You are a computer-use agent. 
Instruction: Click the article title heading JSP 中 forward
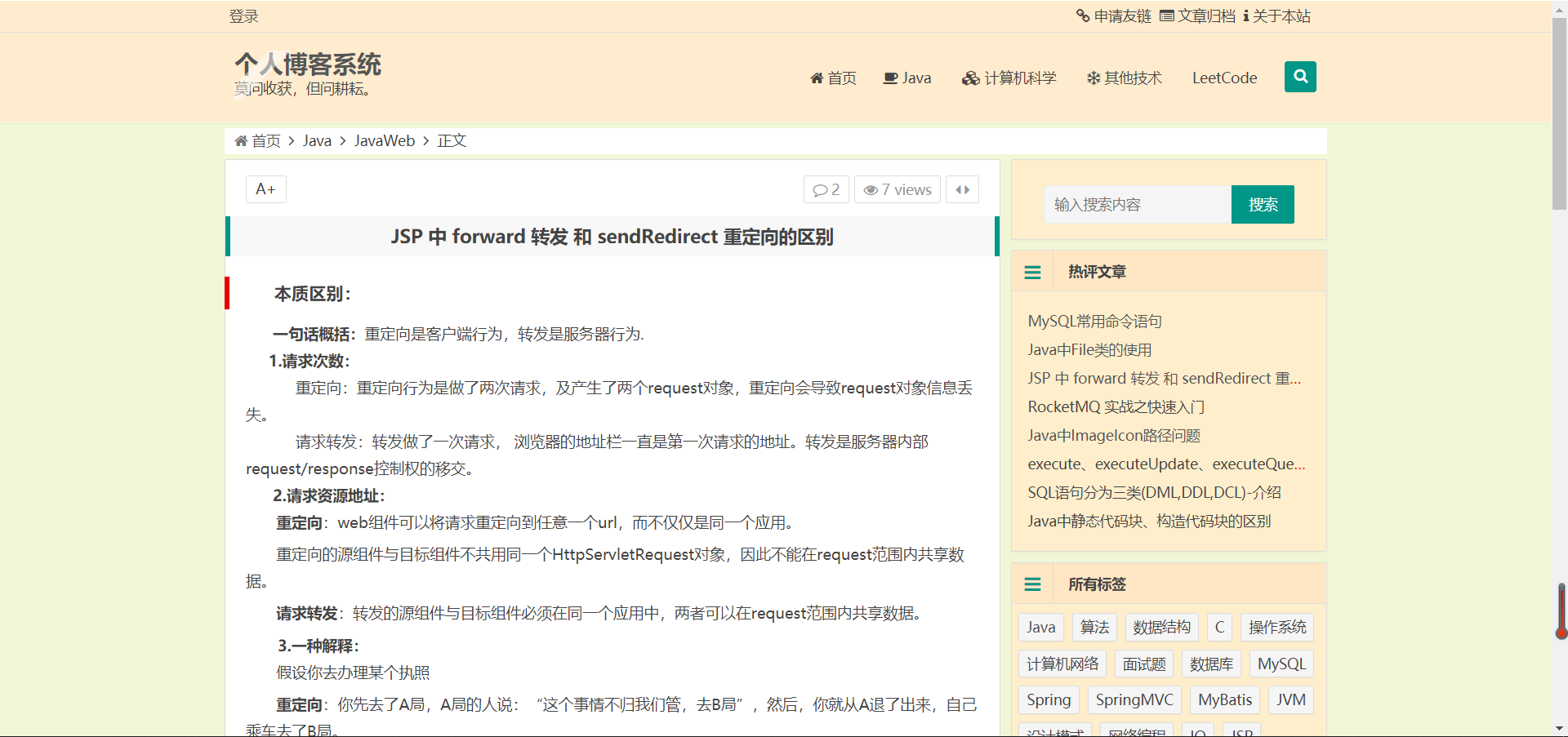pos(612,237)
